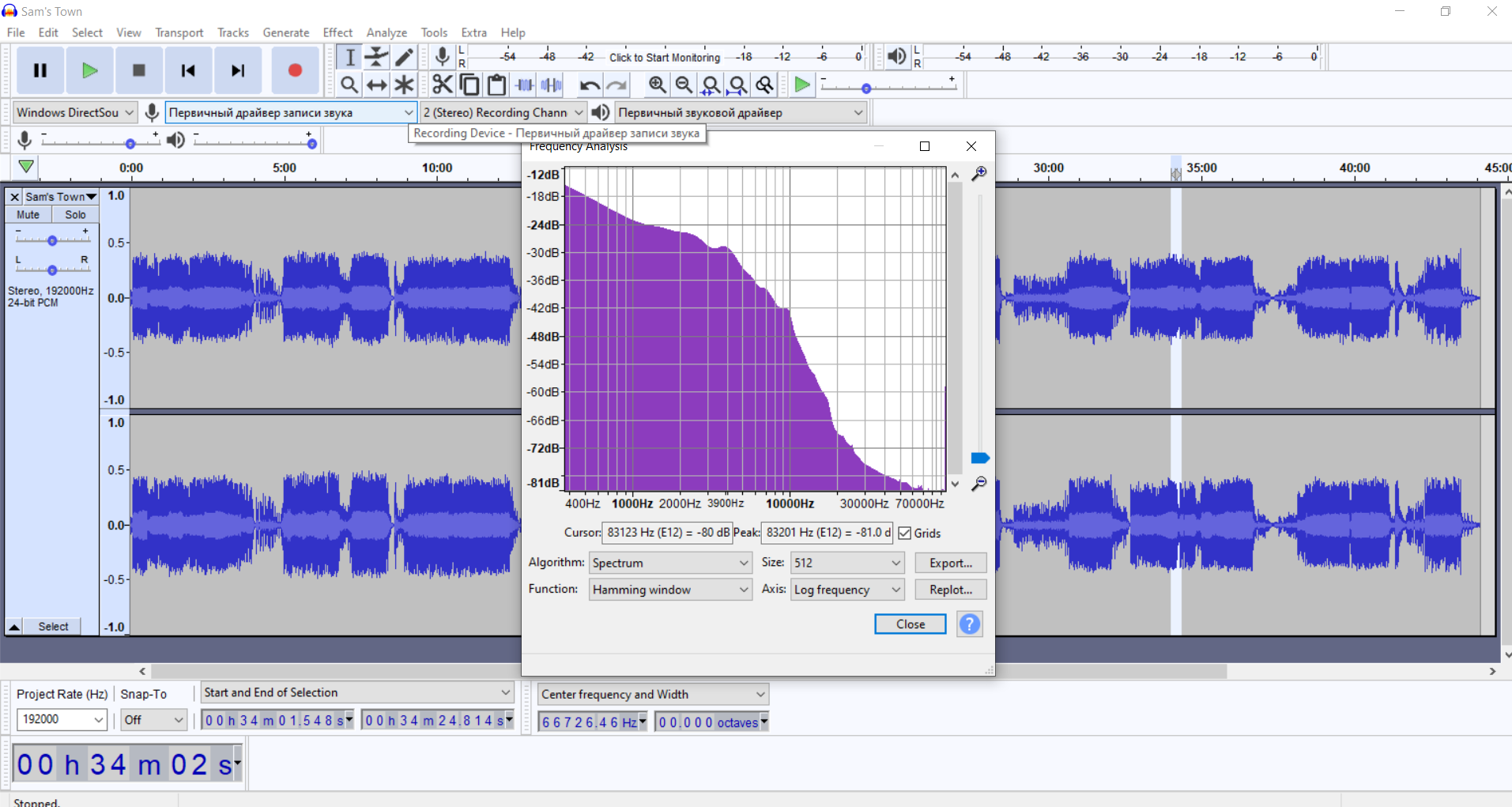Fit whole project in window
The height and width of the screenshot is (807, 1512).
pyautogui.click(x=737, y=85)
